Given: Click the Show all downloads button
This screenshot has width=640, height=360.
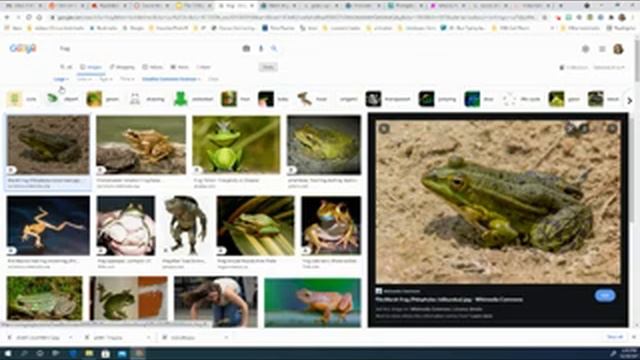Looking at the screenshot, I should click(615, 337).
